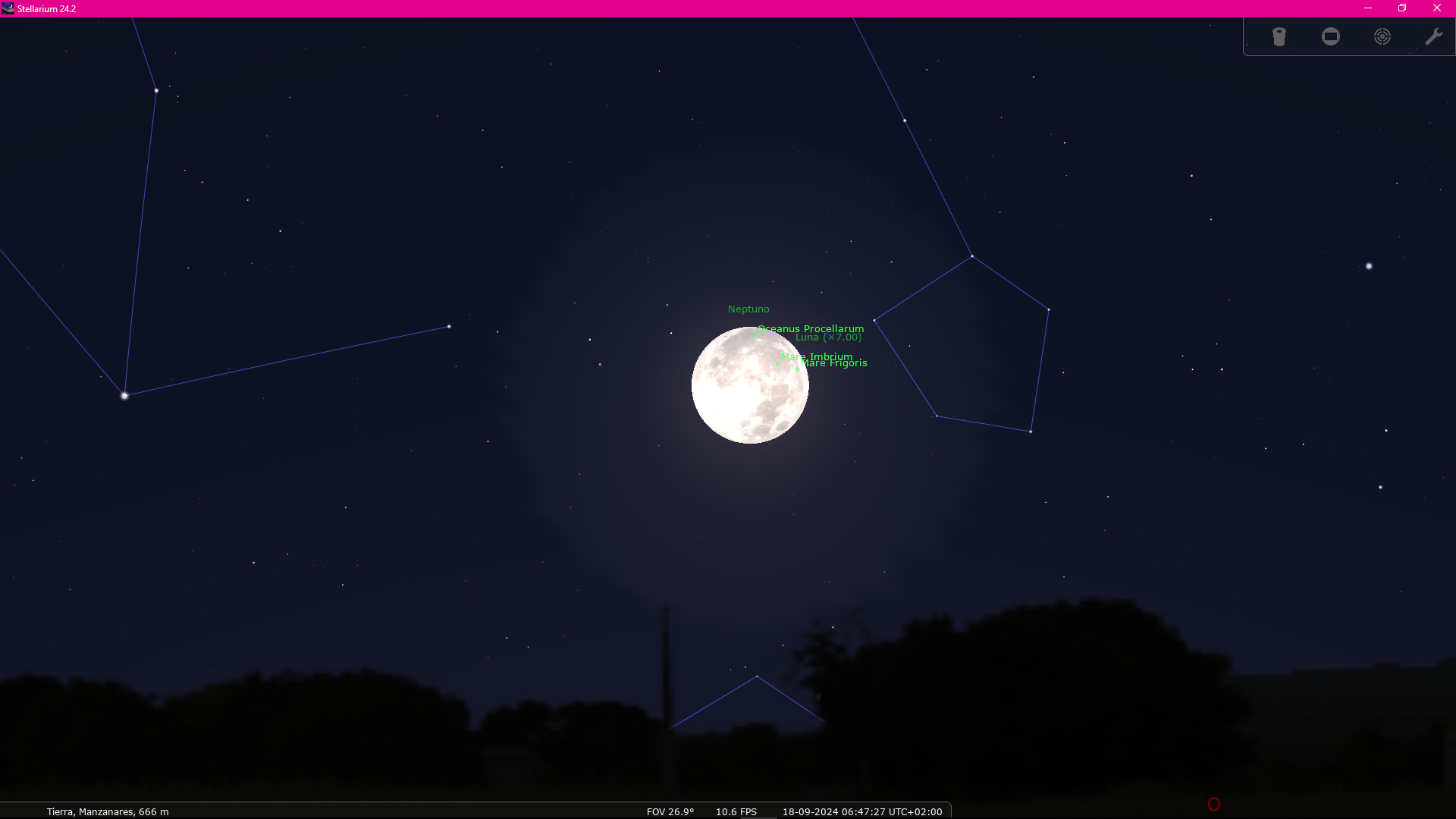This screenshot has height=819, width=1456.
Task: Open Oculars configuration with wrench icon
Action: (1433, 36)
